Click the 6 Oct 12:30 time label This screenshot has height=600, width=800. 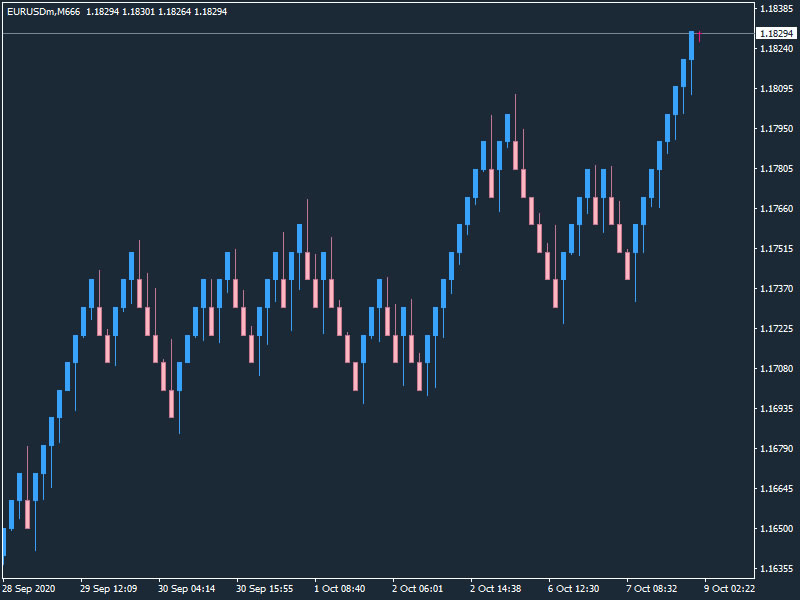(574, 589)
